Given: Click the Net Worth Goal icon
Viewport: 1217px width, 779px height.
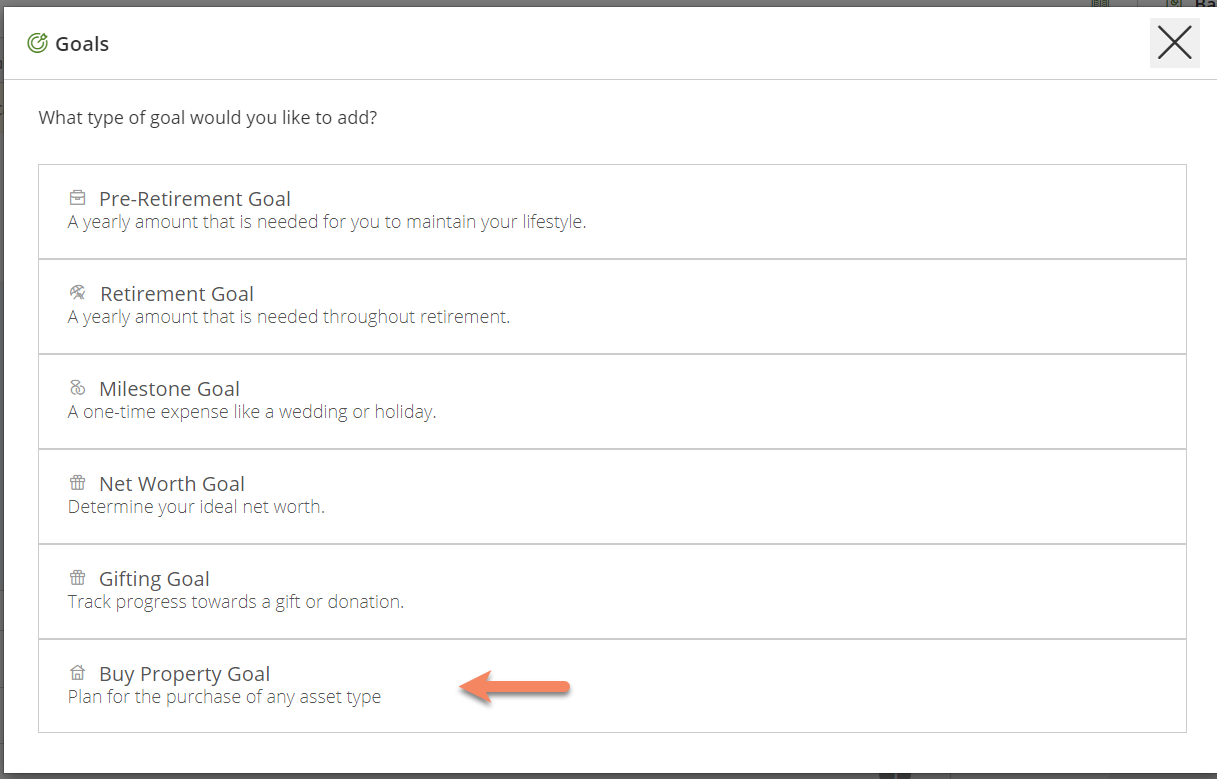Looking at the screenshot, I should 77,483.
